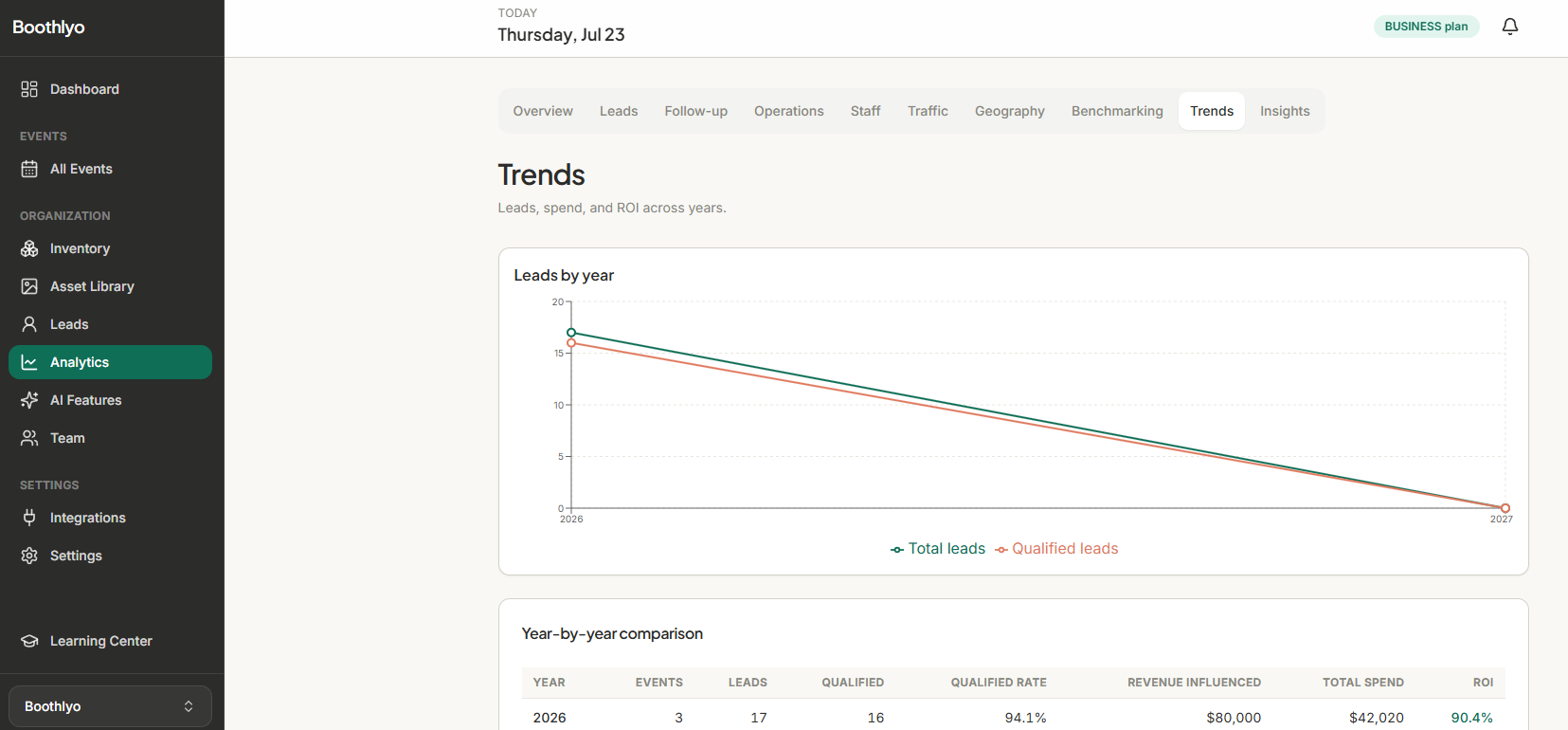Click the 2026 Qualified leads data point
This screenshot has width=1568, height=730.
click(571, 343)
